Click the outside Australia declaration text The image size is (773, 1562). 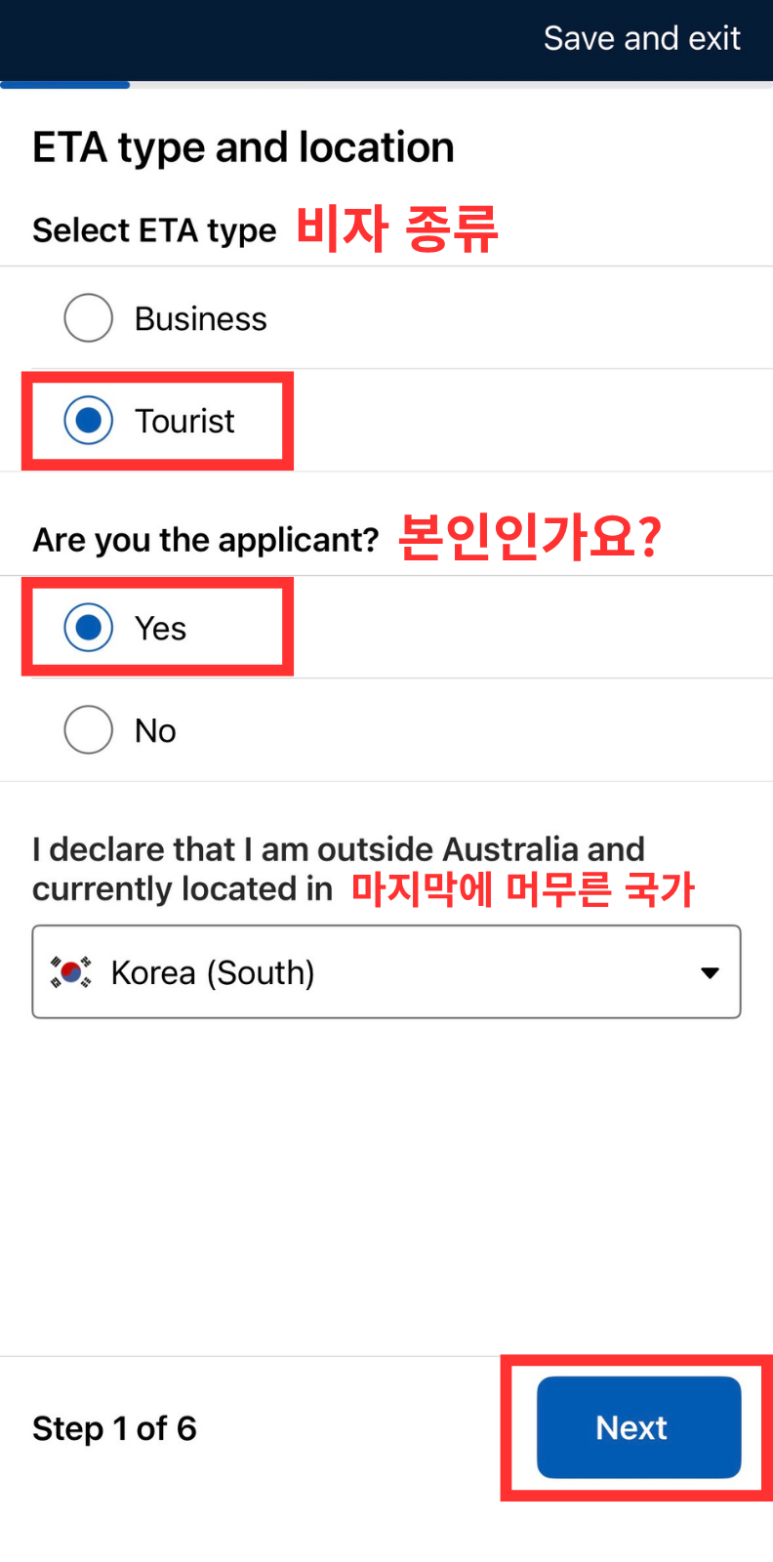click(x=339, y=869)
